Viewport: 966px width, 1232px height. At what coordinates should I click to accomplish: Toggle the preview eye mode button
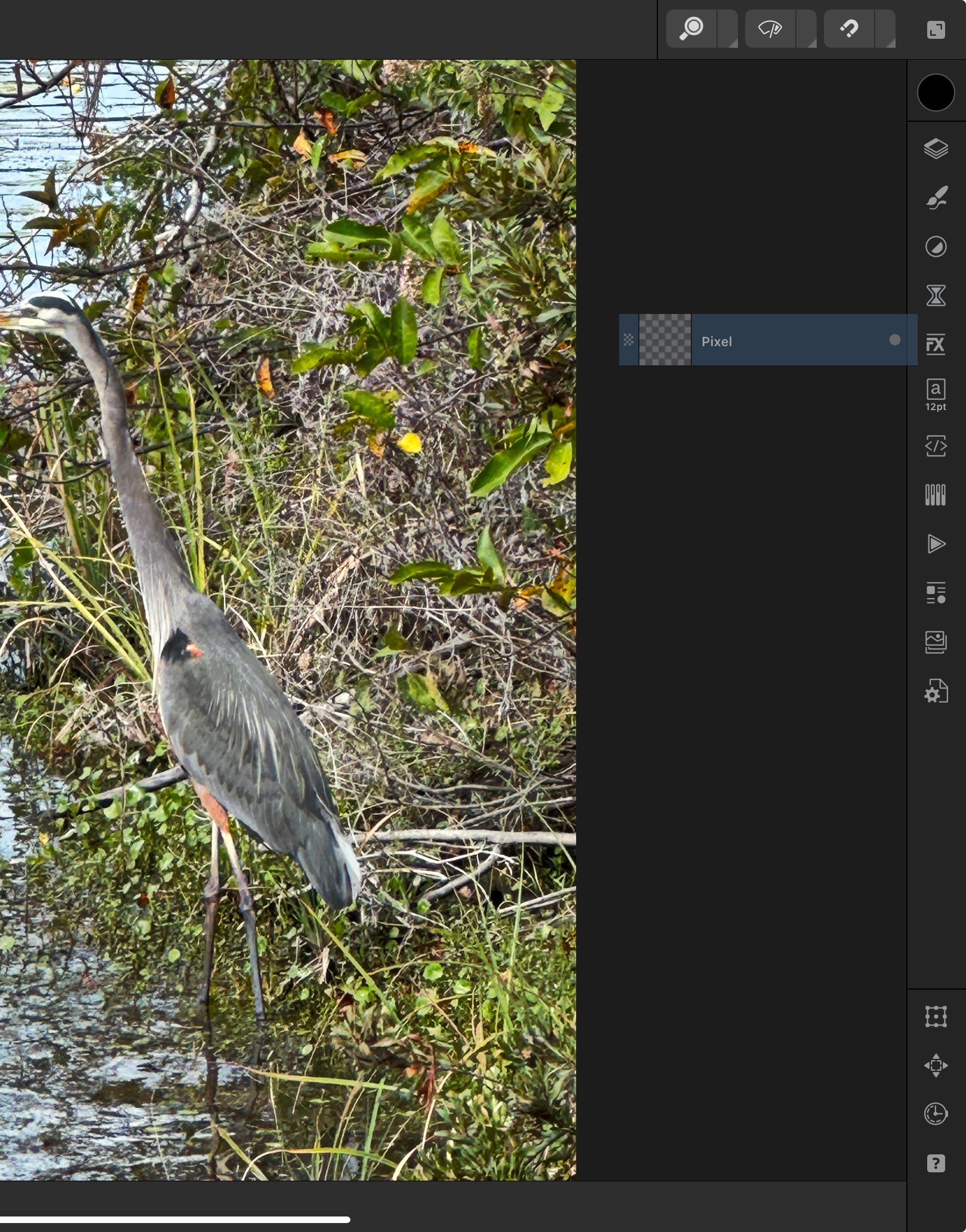[x=770, y=29]
